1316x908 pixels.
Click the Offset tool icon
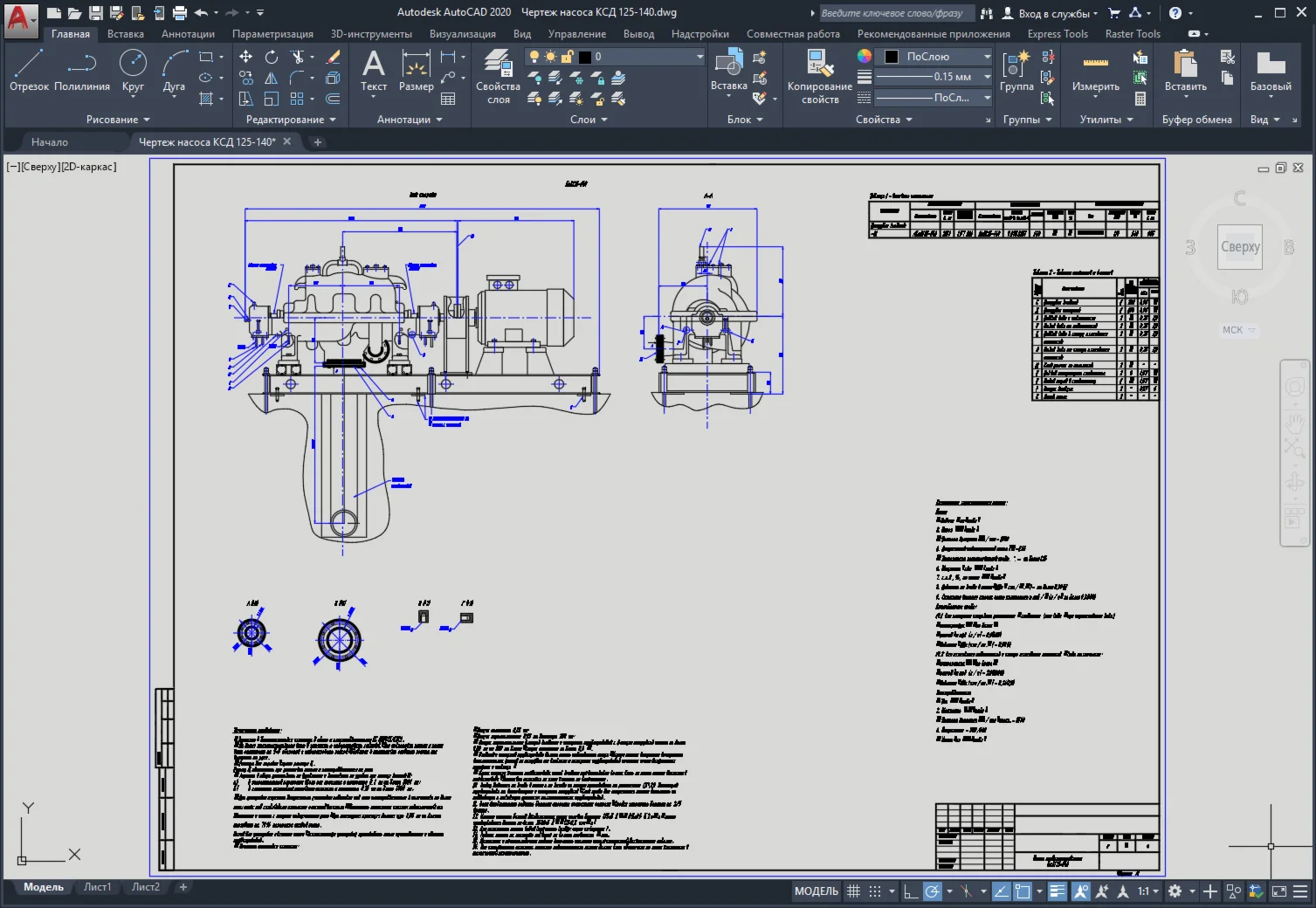tap(333, 99)
